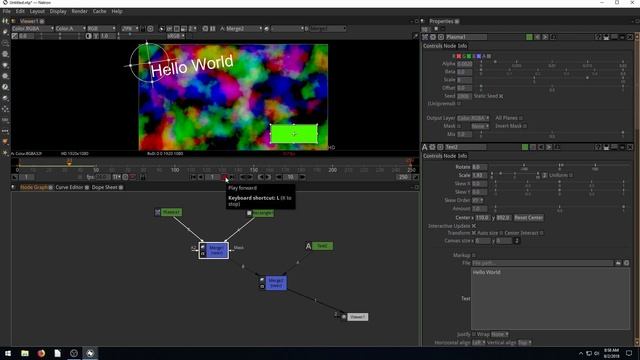
Task: Open Plasma1 panel settings gear icon
Action: [x=433, y=37]
